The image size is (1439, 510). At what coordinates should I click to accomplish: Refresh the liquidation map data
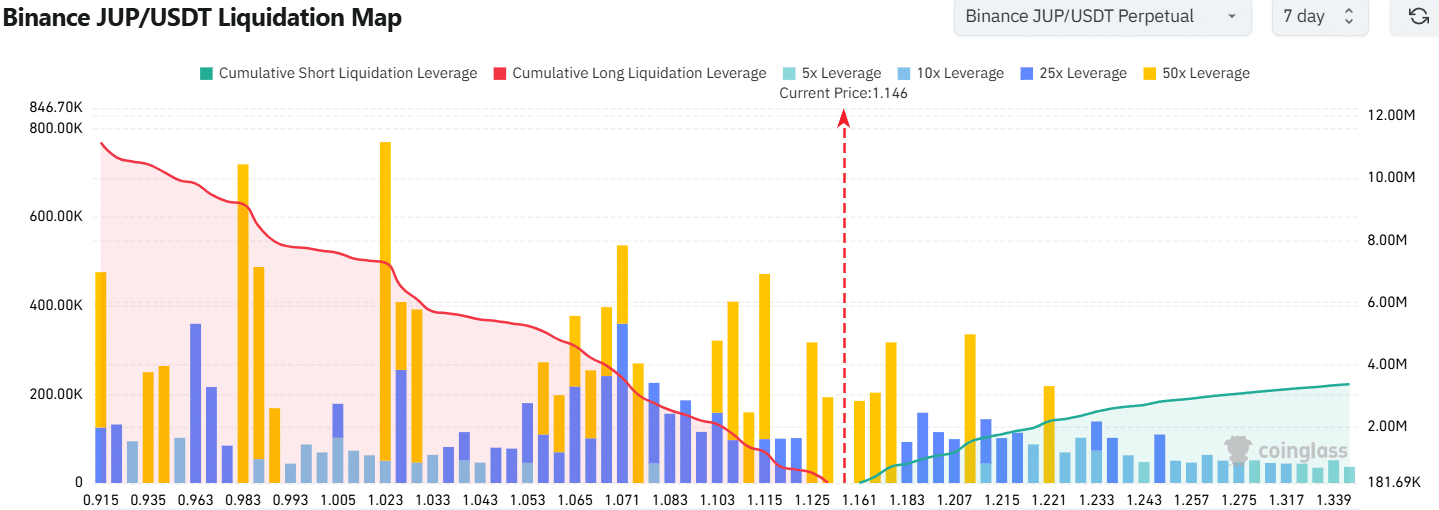click(1417, 17)
